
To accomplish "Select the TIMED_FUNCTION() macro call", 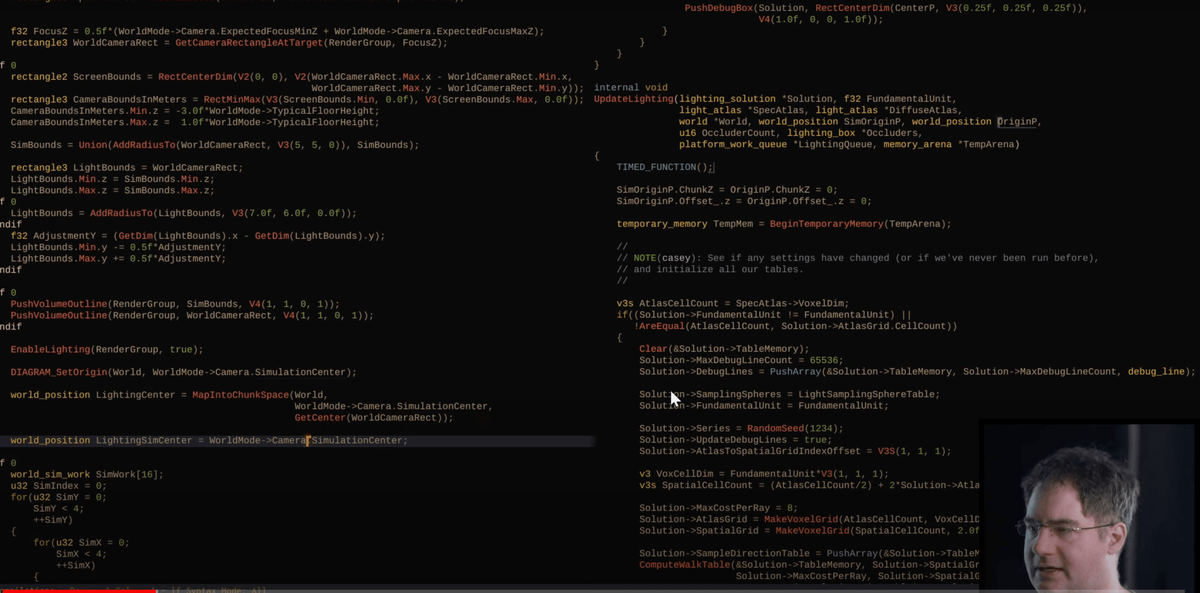I will [x=664, y=167].
